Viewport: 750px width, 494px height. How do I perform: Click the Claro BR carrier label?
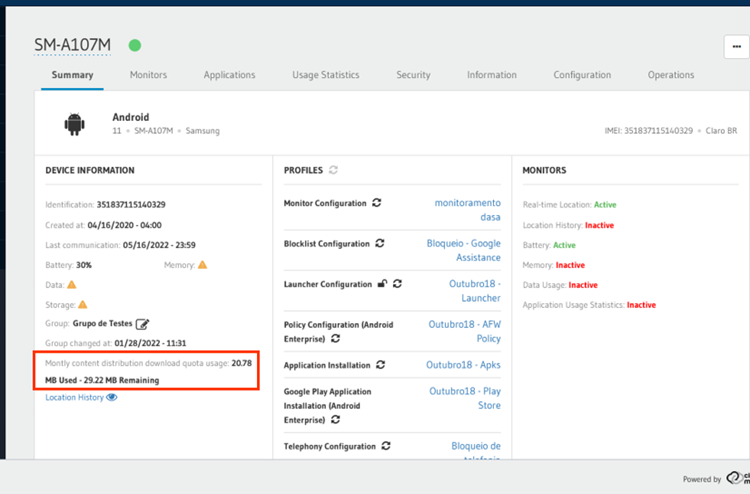click(721, 131)
